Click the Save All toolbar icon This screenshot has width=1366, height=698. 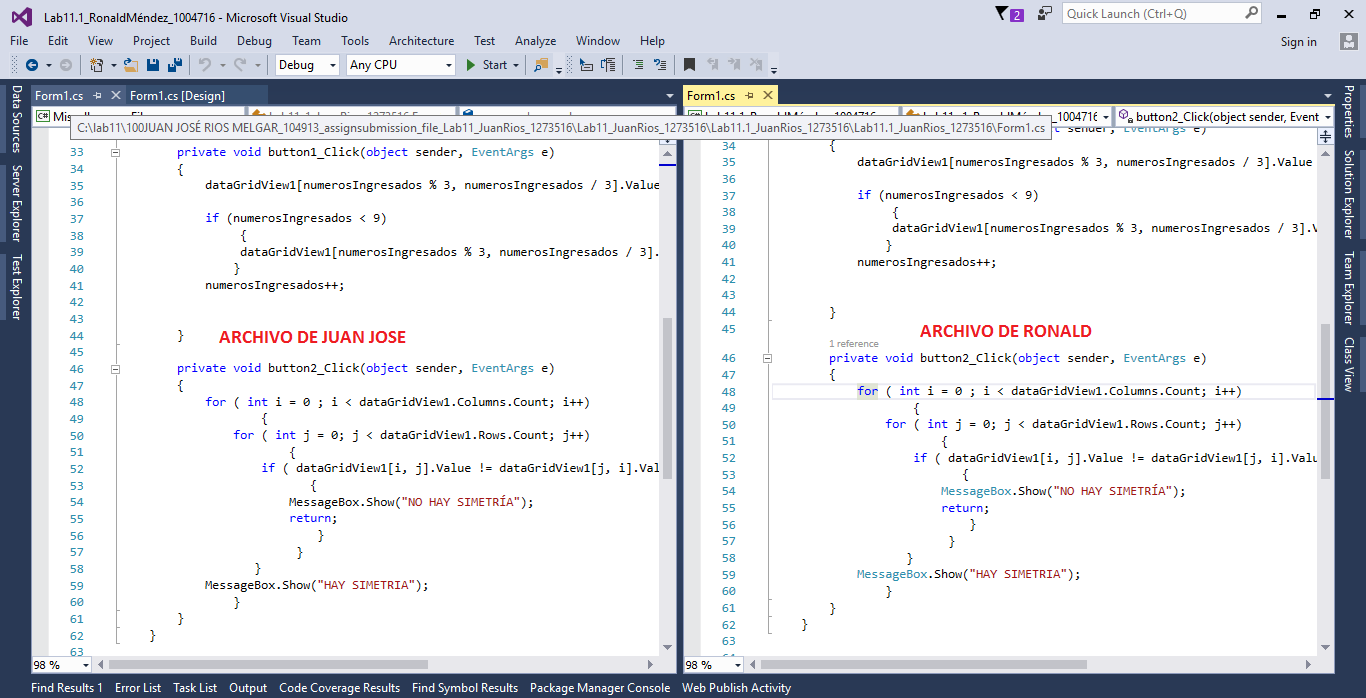click(174, 65)
